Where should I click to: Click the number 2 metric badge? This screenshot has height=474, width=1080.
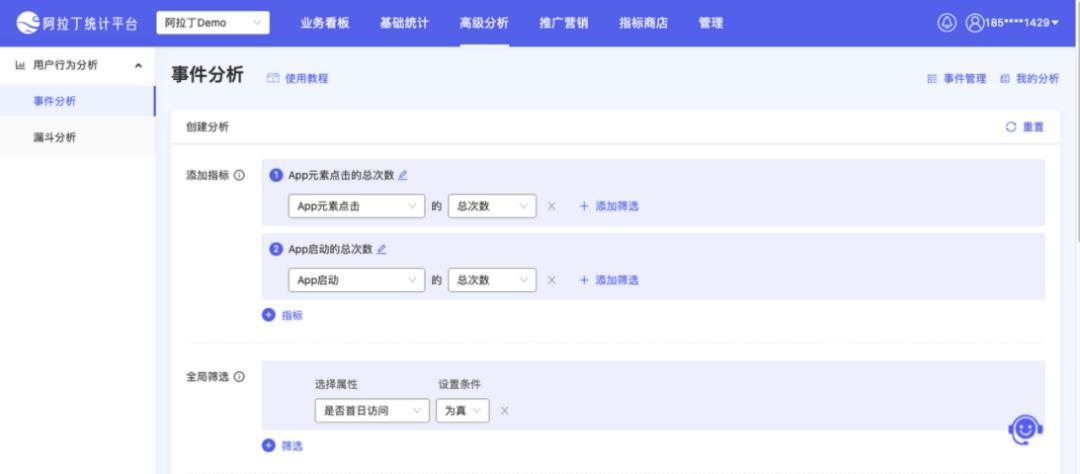click(276, 249)
